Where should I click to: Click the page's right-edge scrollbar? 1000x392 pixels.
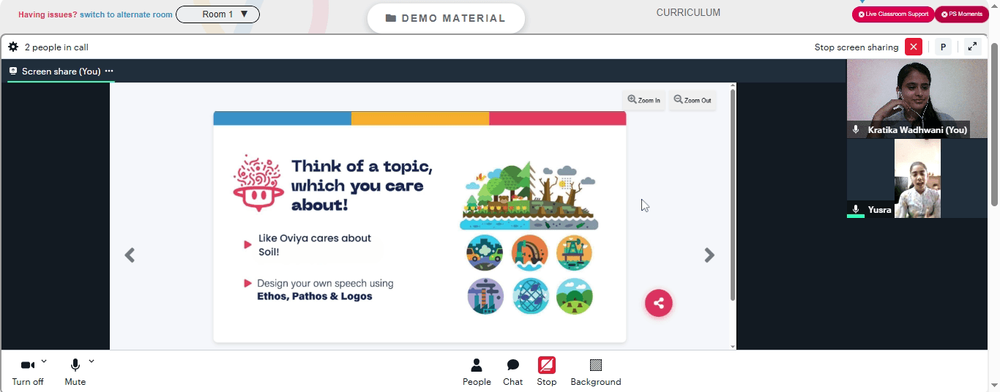pyautogui.click(x=995, y=124)
